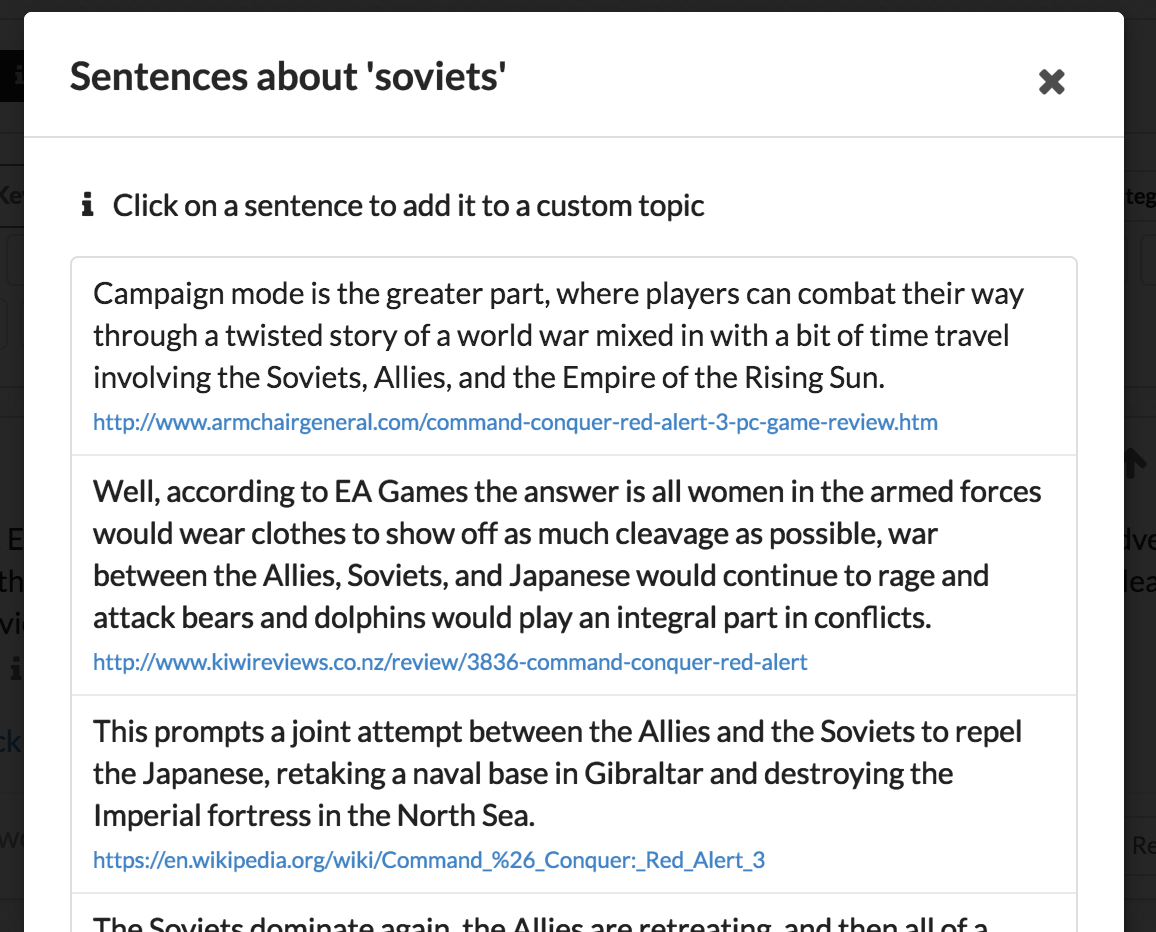
Task: Click the dimmed "dve" text behind the dialog's right edge
Action: 1140,540
